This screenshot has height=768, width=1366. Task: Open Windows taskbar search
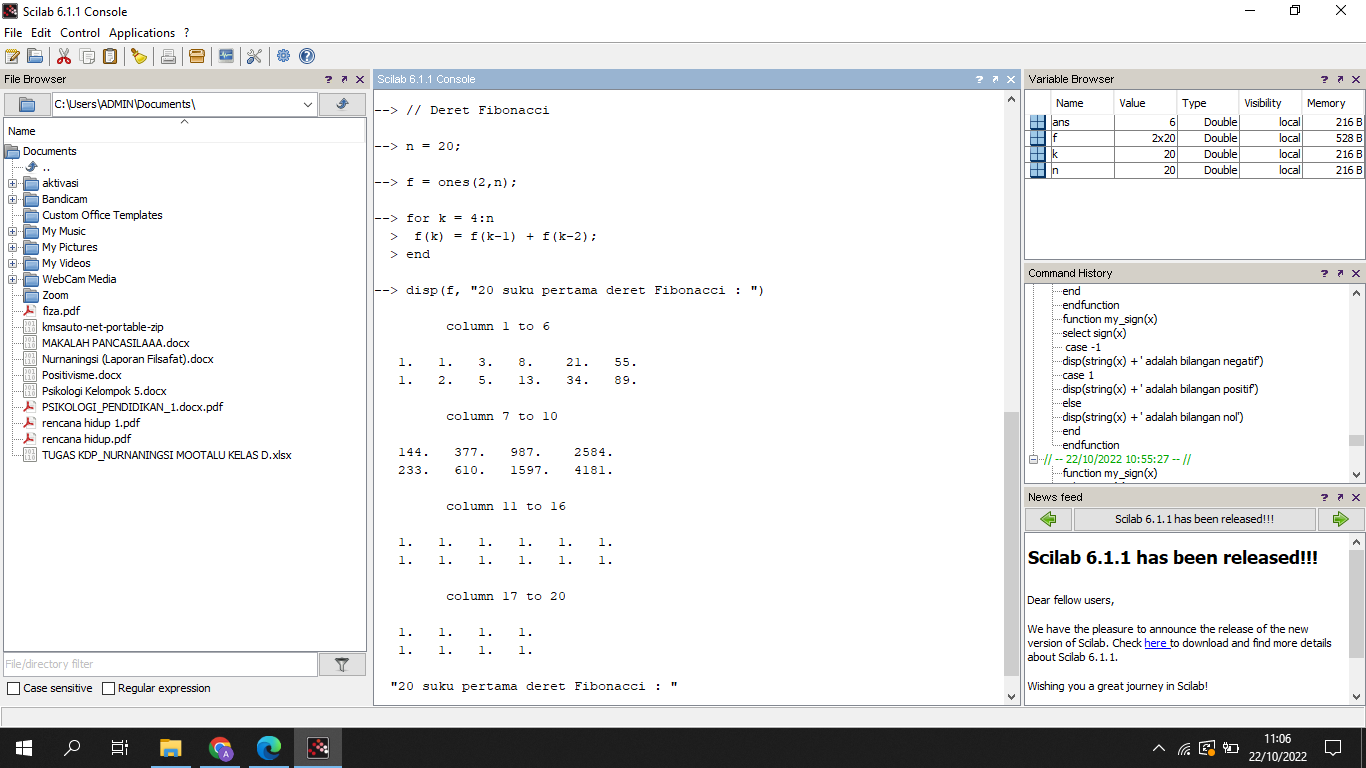click(x=72, y=747)
